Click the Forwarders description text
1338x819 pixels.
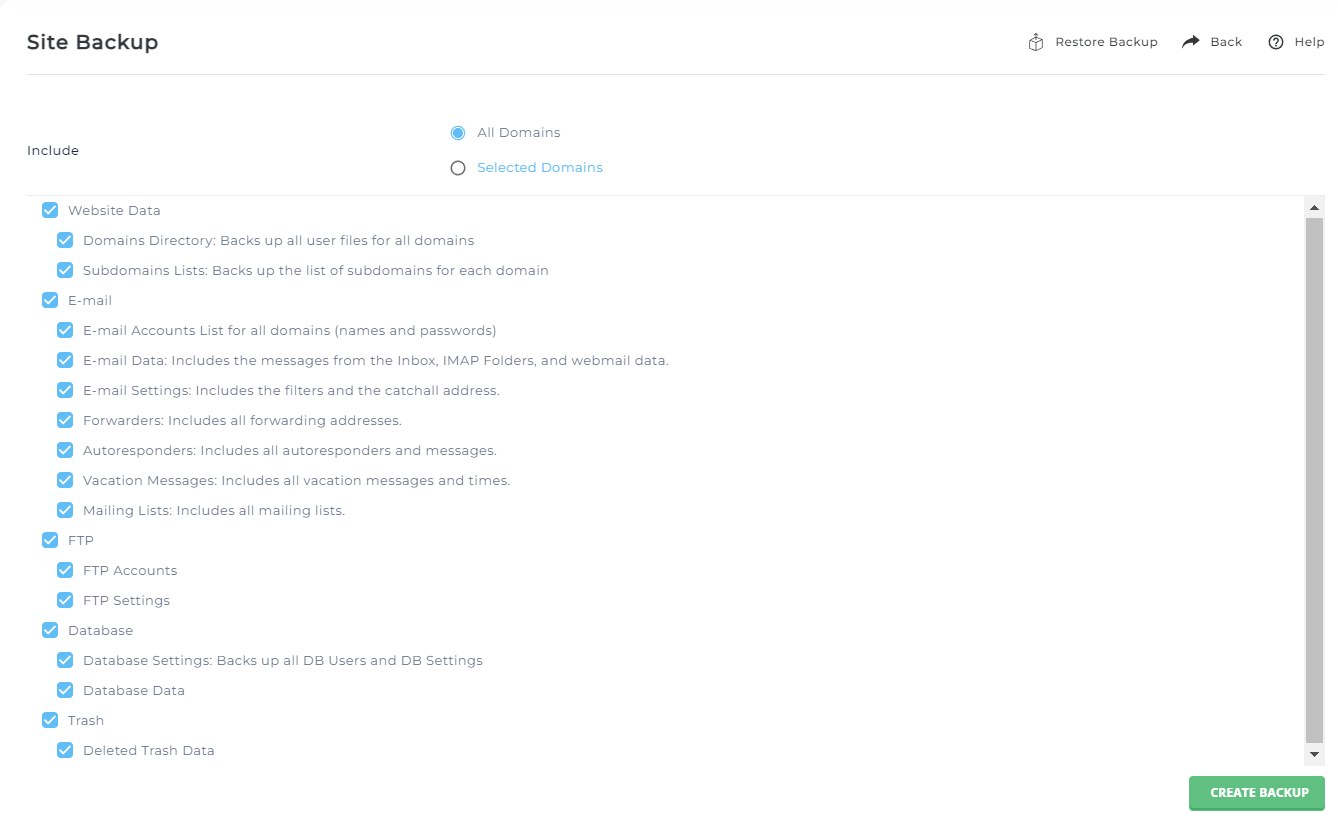pos(242,421)
